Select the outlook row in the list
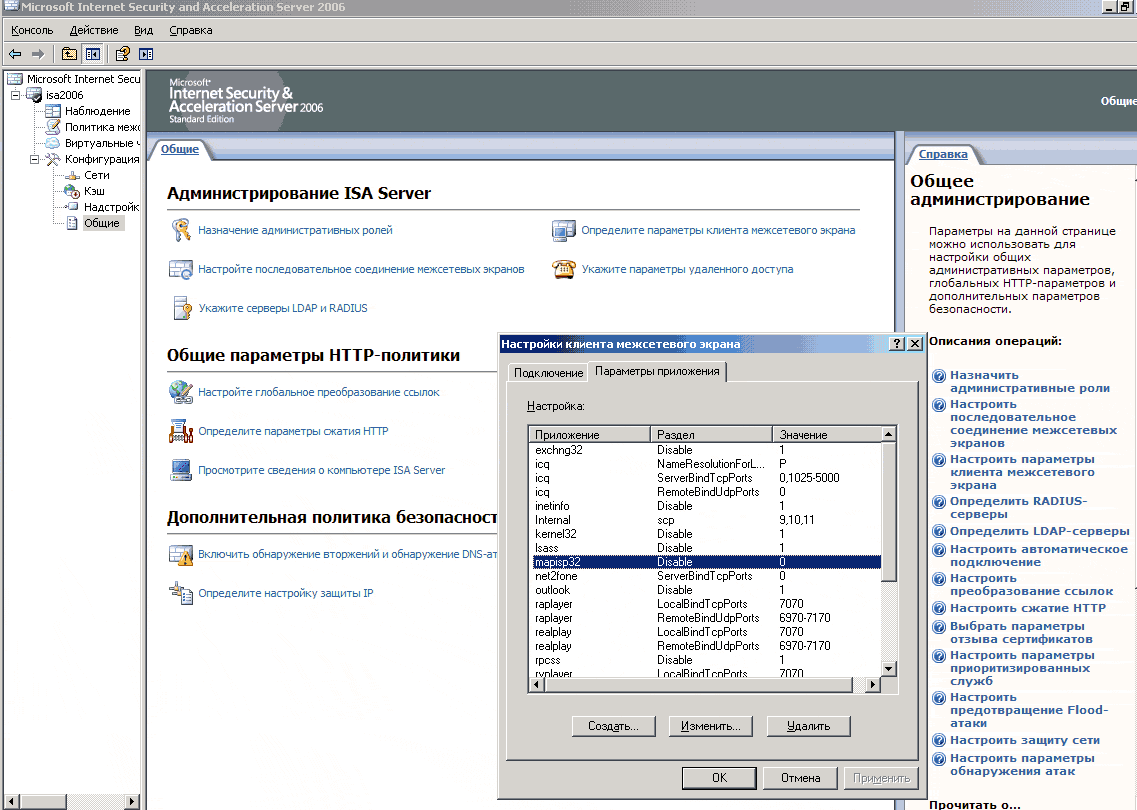The height and width of the screenshot is (810, 1137). click(x=706, y=590)
